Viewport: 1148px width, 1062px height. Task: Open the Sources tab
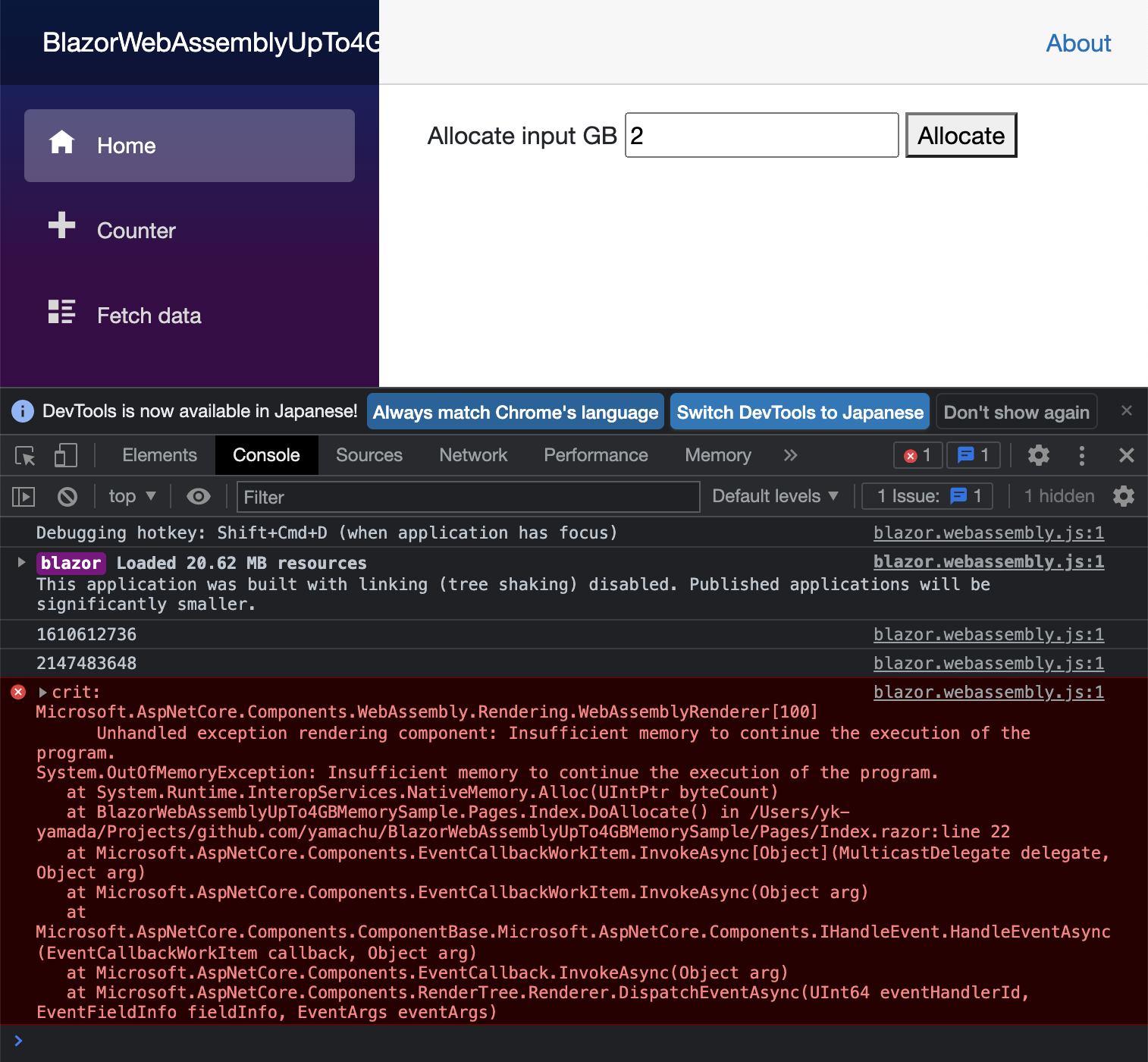(369, 455)
